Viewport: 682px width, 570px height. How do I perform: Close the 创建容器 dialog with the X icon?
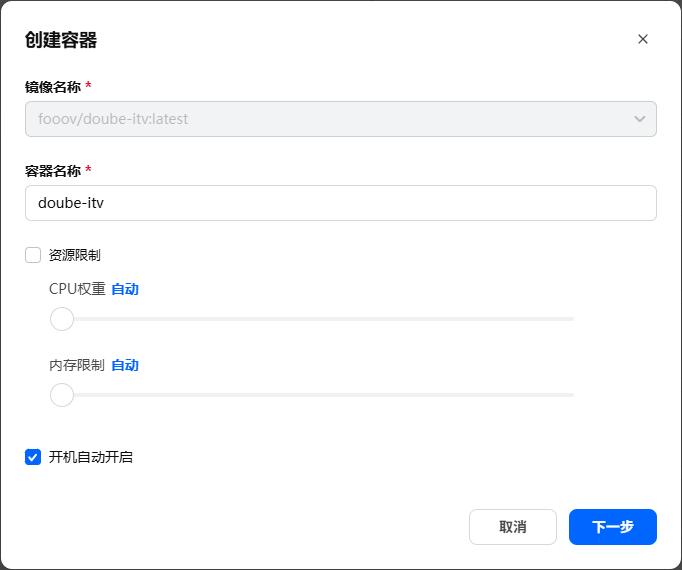click(x=643, y=39)
